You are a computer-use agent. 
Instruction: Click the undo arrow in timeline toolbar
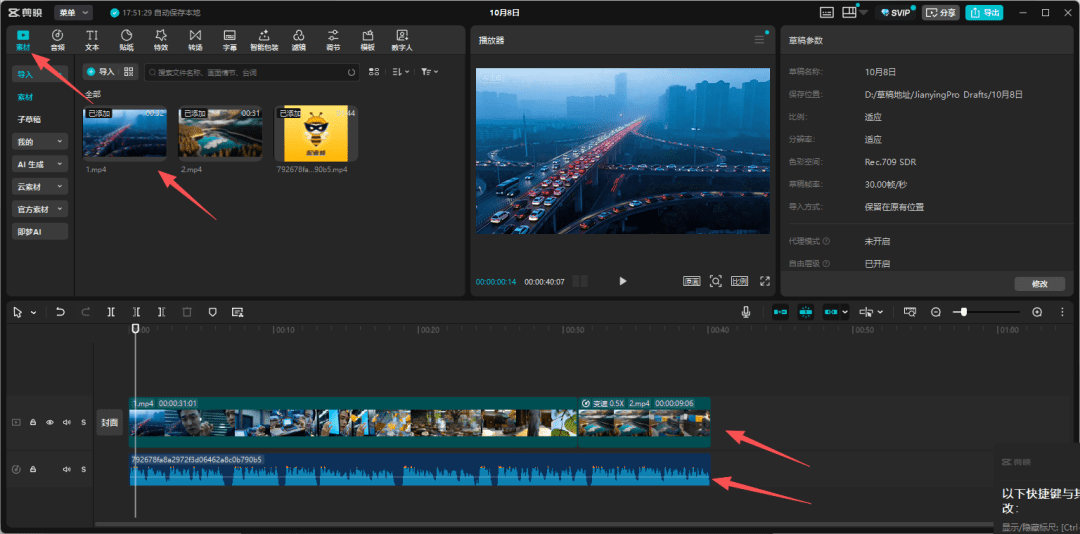click(x=60, y=312)
